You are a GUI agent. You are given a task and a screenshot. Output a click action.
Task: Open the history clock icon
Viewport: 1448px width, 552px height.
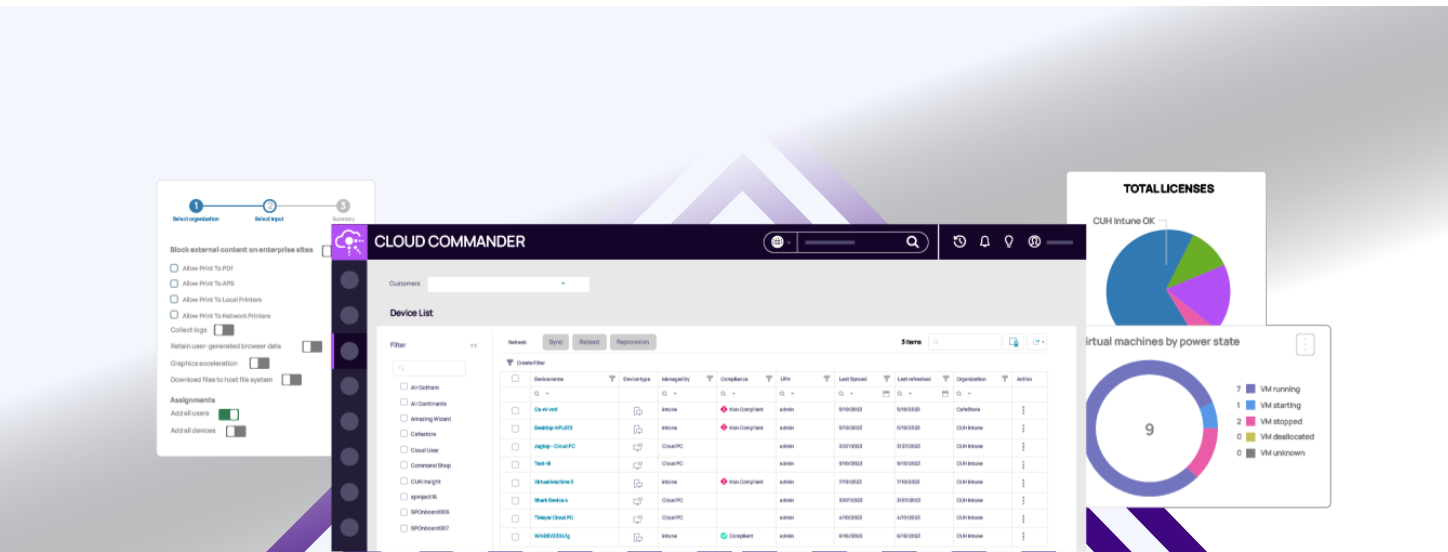[x=960, y=241]
